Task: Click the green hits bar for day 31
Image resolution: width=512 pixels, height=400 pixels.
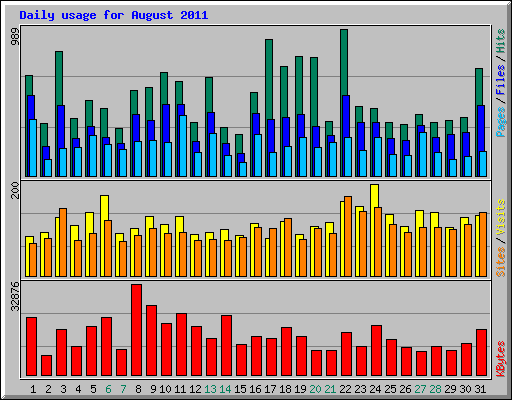Action: 479,87
